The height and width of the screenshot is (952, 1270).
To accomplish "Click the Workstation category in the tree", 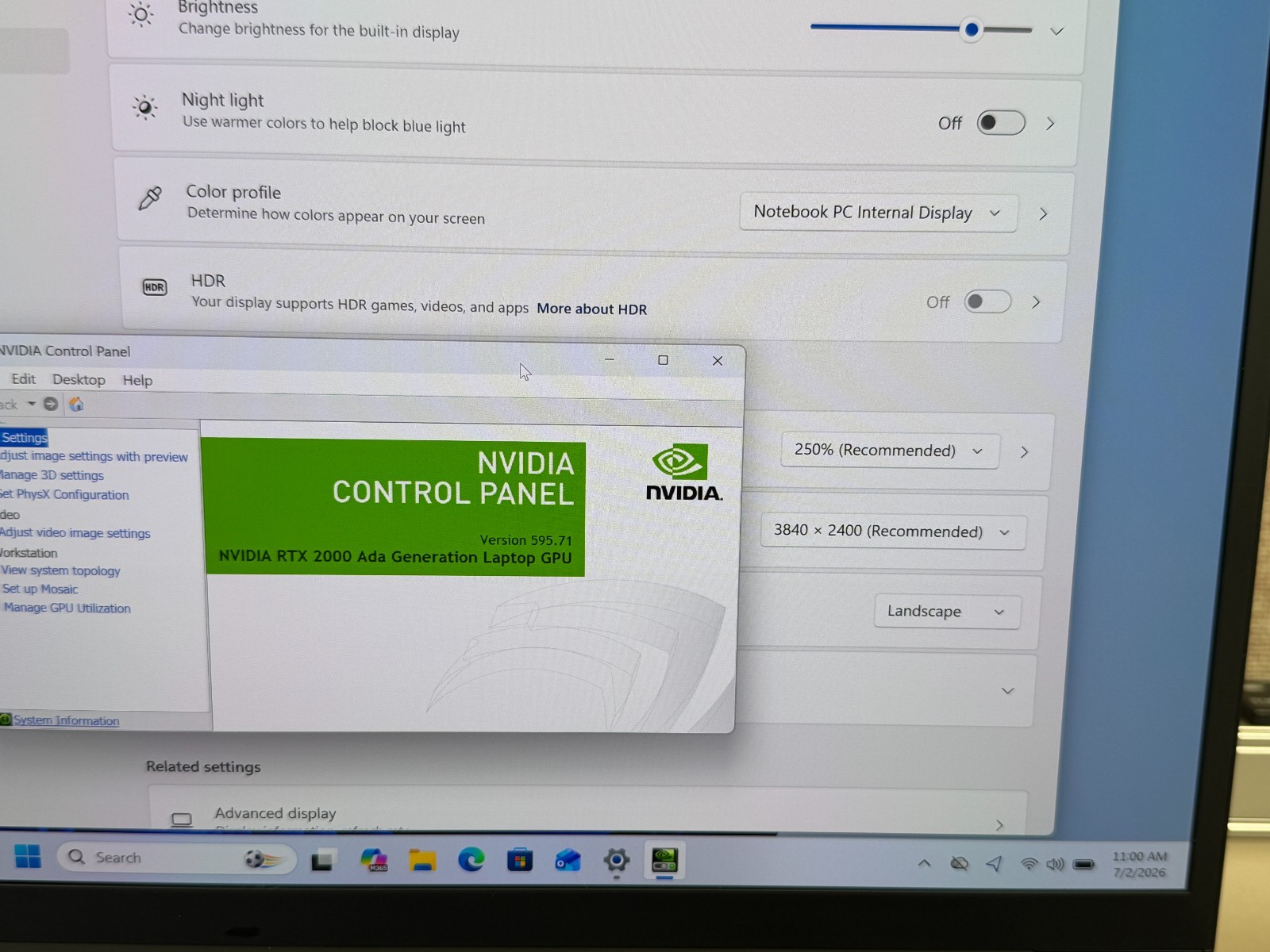I will (29, 552).
